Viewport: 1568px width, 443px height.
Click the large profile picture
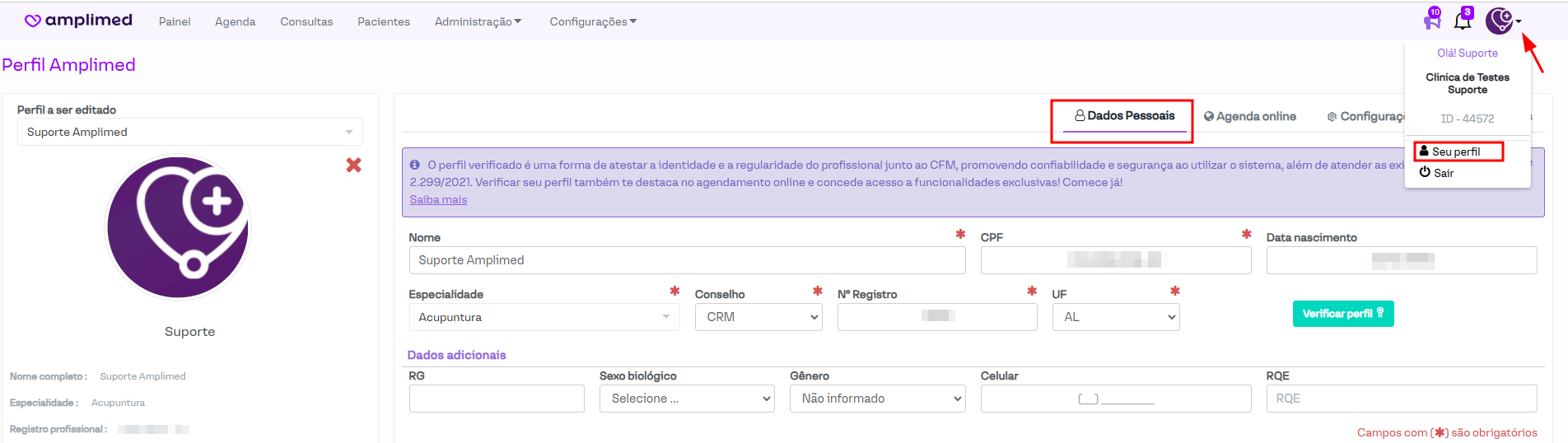coord(178,228)
